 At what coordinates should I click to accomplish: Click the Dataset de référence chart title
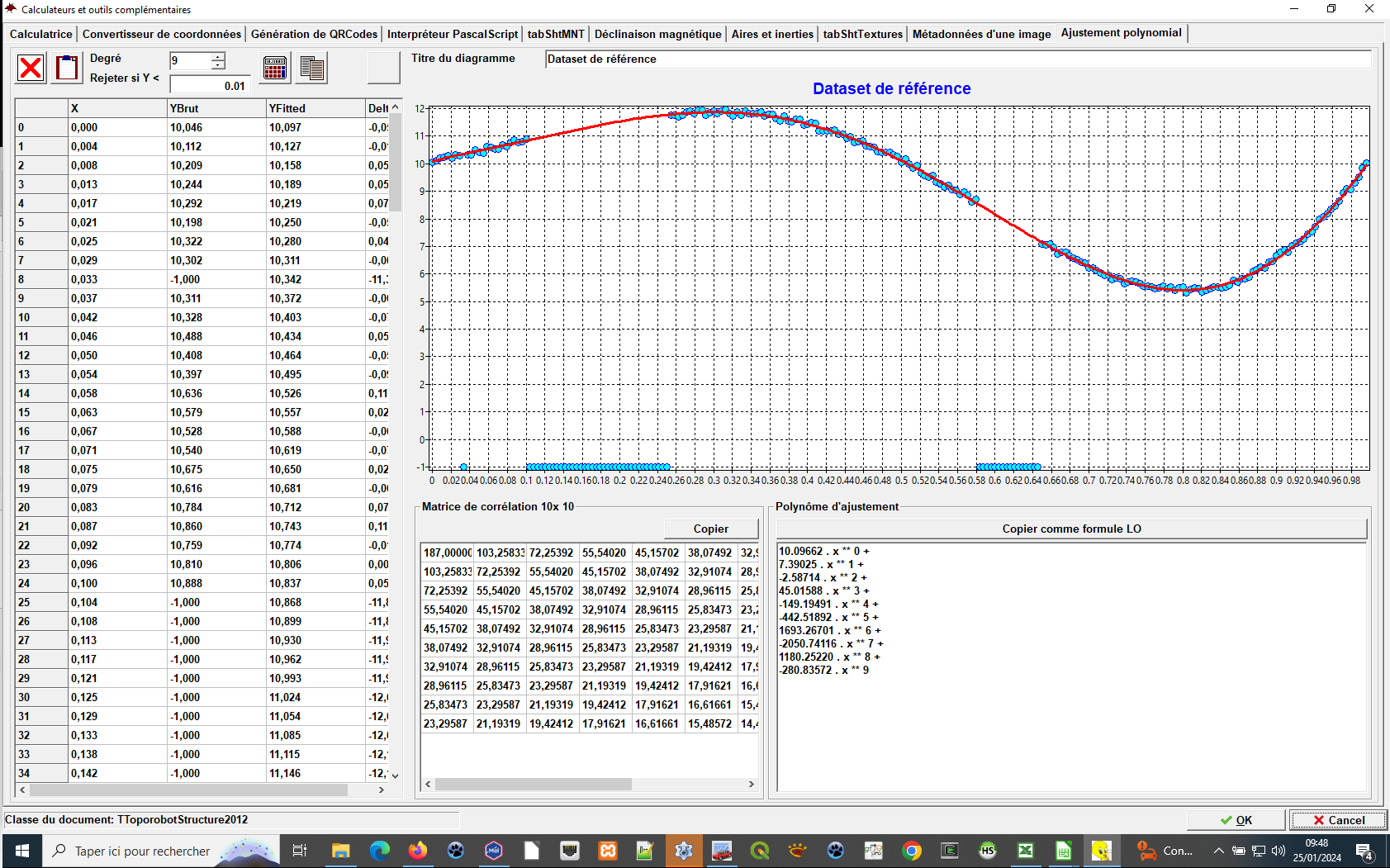(892, 88)
